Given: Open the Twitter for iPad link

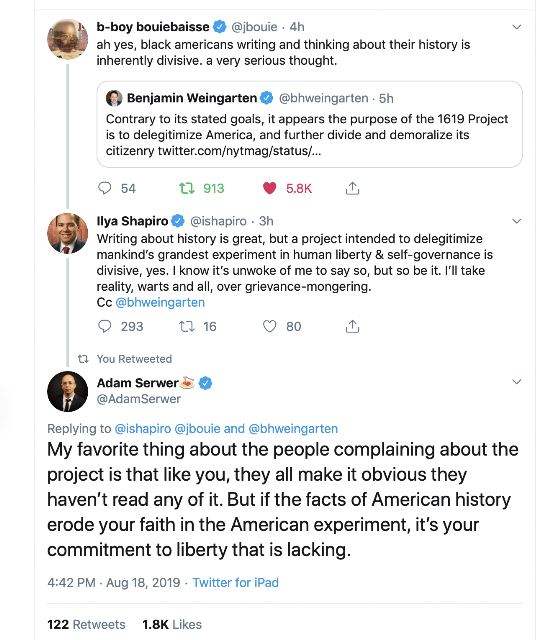Looking at the screenshot, I should point(236,582).
